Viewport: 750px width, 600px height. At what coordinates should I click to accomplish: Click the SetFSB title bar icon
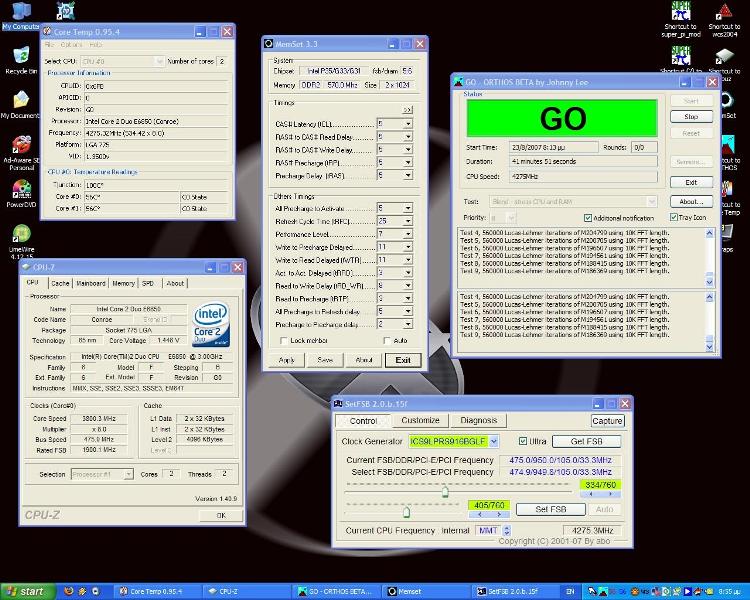click(x=338, y=404)
